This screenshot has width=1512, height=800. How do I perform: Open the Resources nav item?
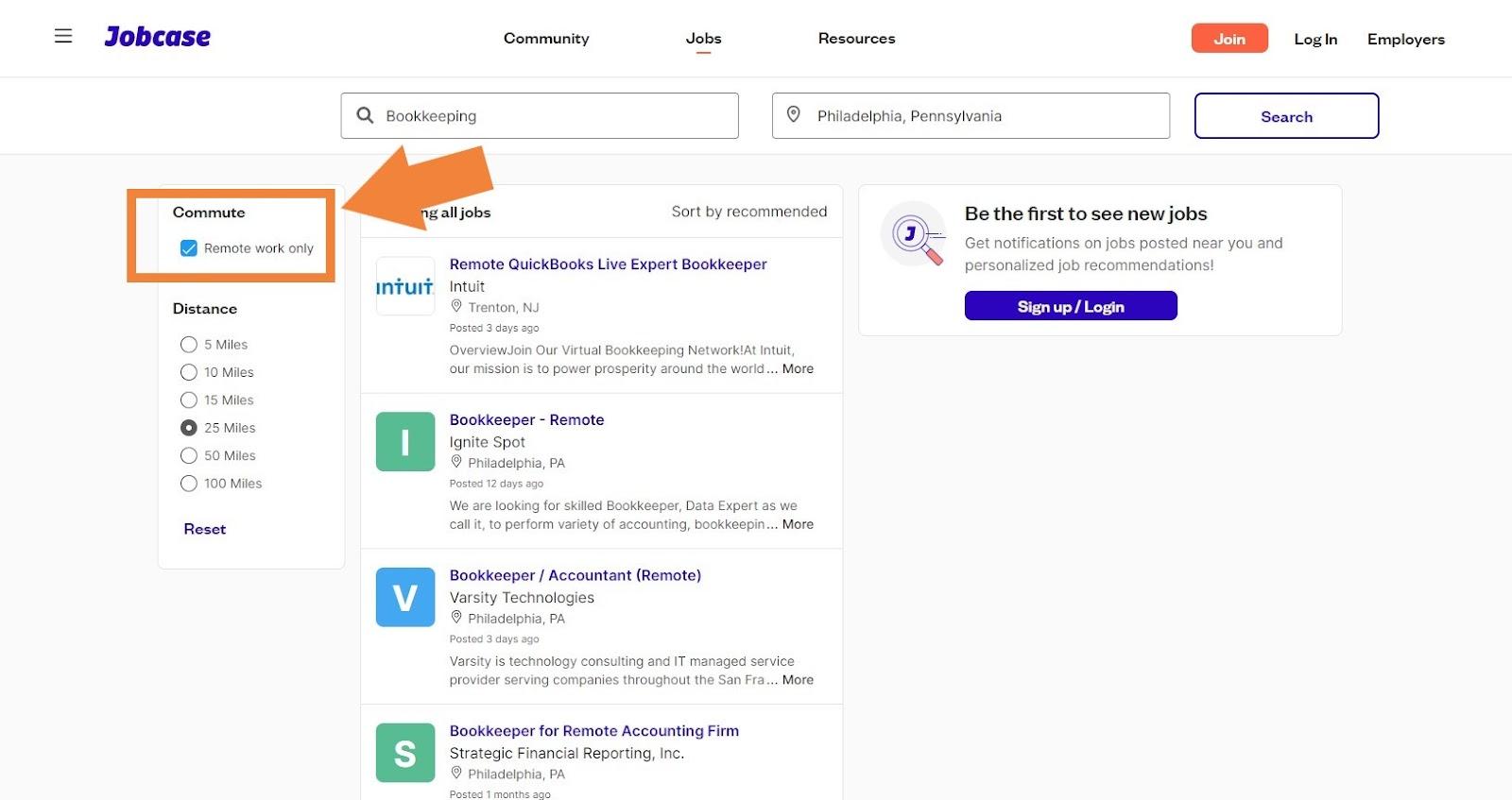[x=856, y=39]
